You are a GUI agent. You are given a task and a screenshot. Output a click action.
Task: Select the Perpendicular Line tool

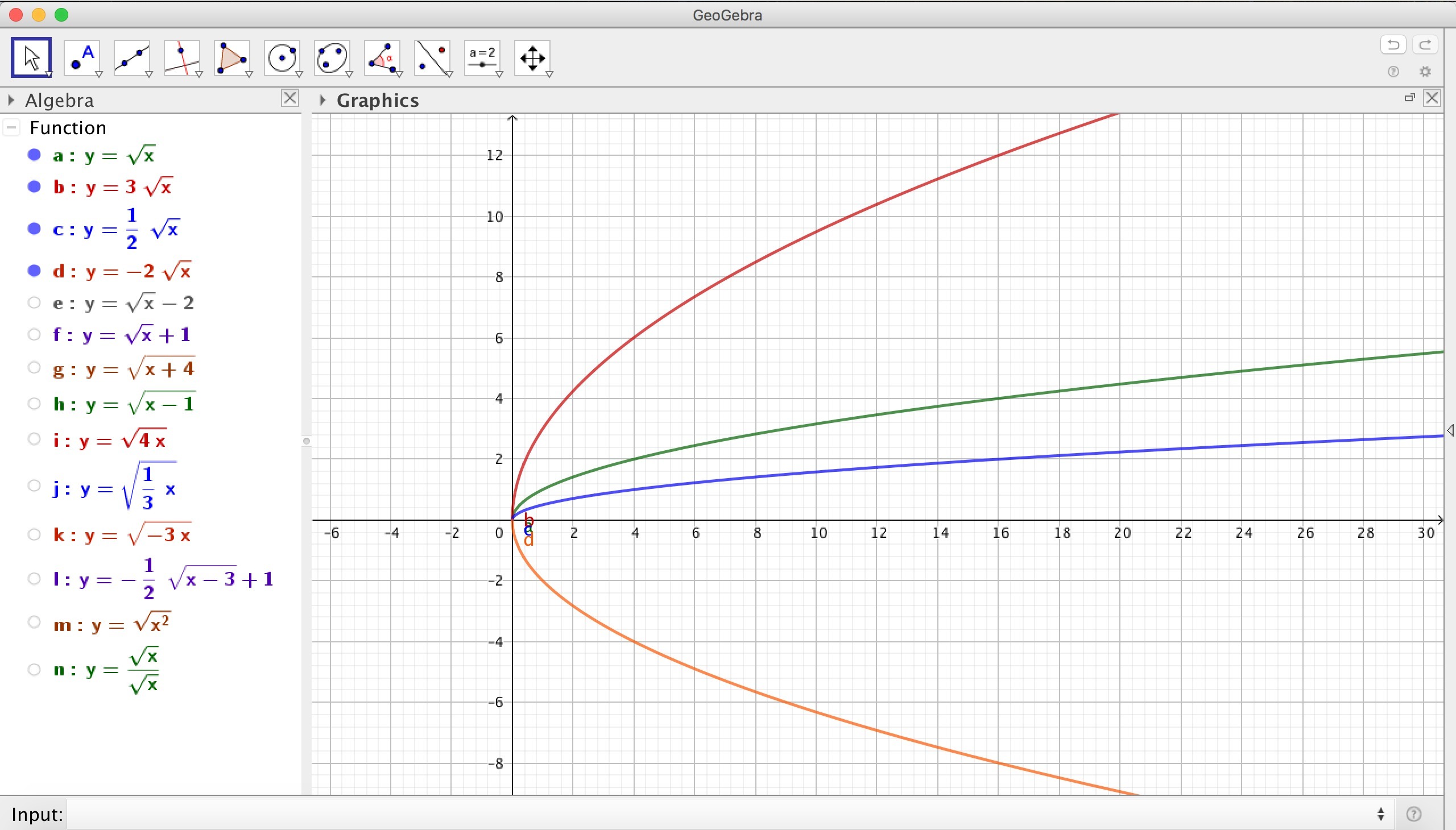click(182, 57)
